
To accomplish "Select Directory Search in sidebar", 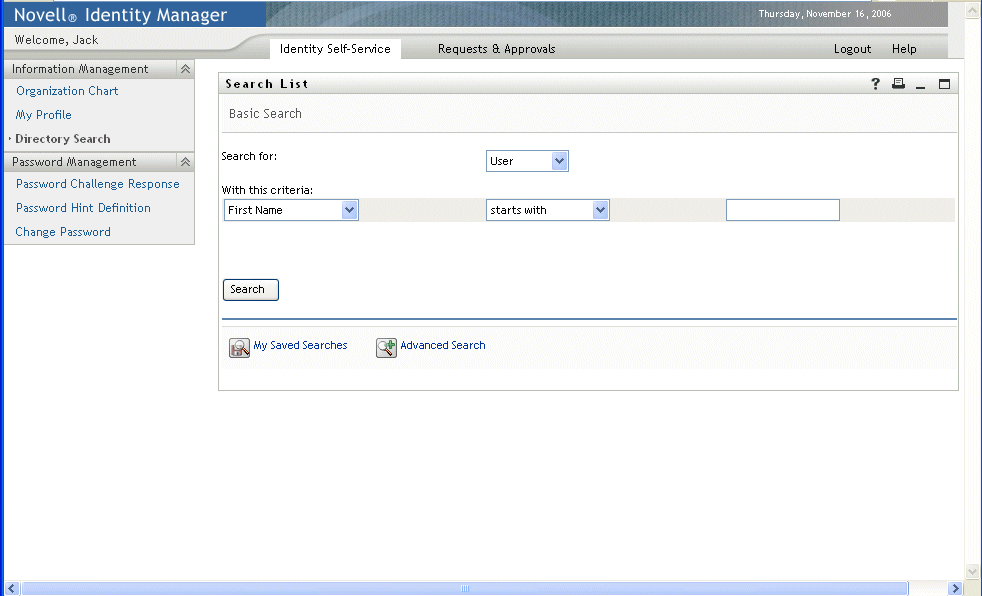I will click(63, 139).
